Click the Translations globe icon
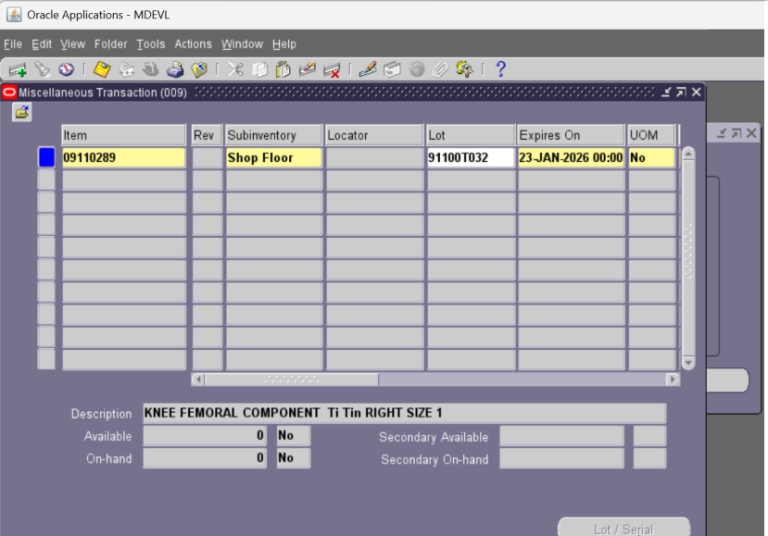 click(x=416, y=70)
